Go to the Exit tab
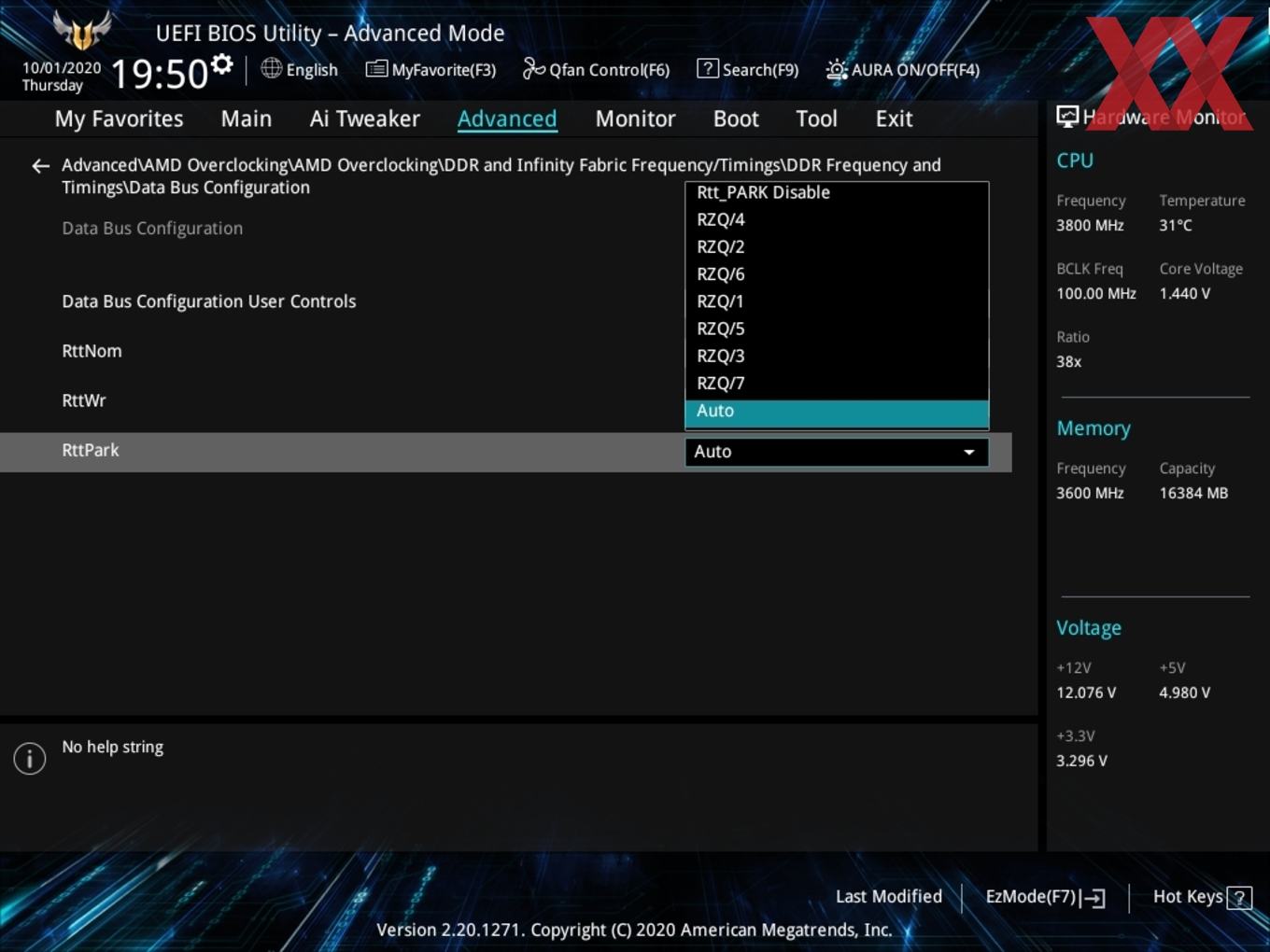Image resolution: width=1270 pixels, height=952 pixels. [x=894, y=119]
